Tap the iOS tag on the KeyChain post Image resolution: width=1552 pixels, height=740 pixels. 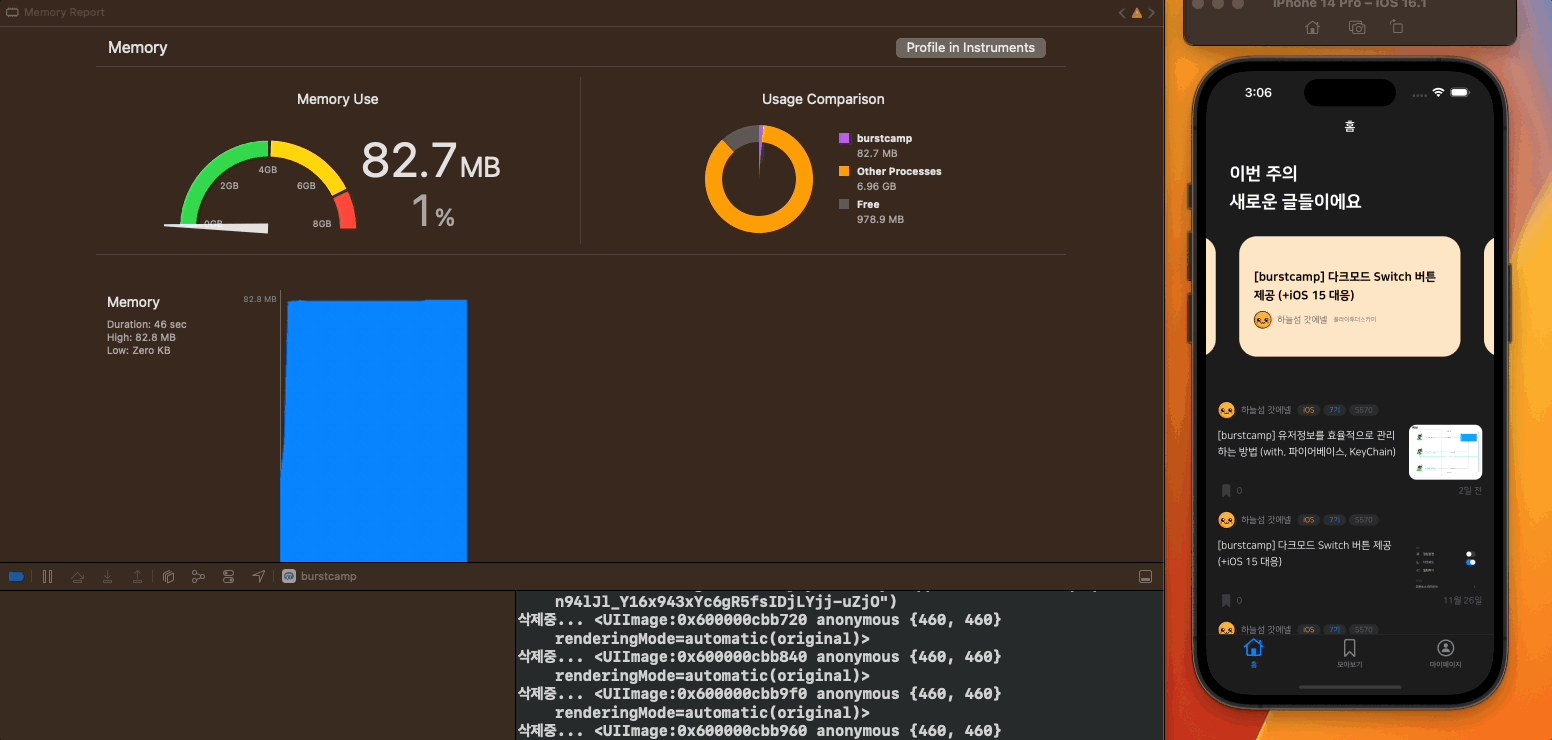coord(1308,410)
